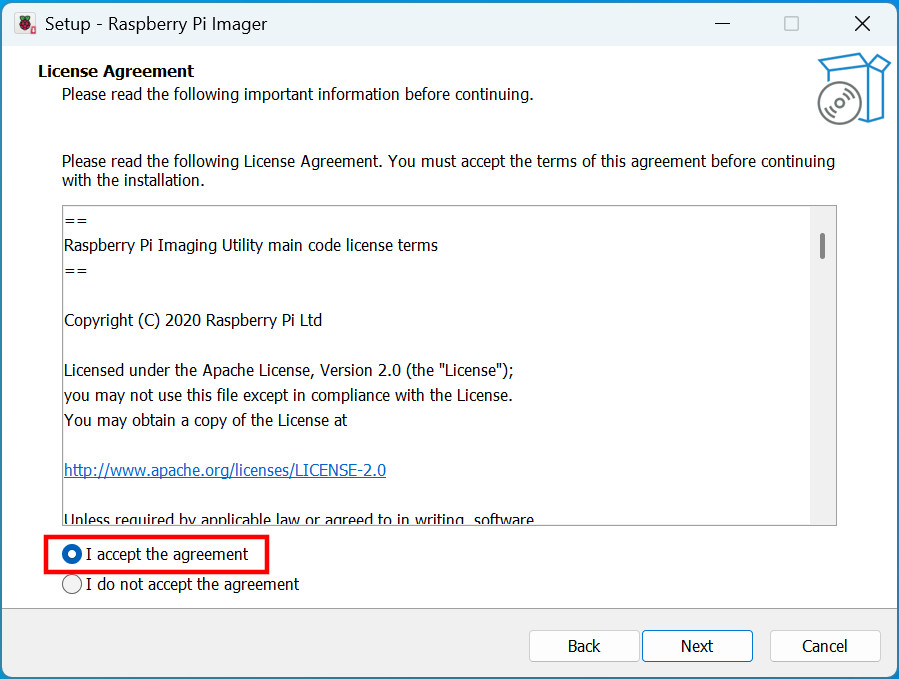Click the "License Agreement" bold heading
The width and height of the screenshot is (899, 679).
click(x=116, y=71)
